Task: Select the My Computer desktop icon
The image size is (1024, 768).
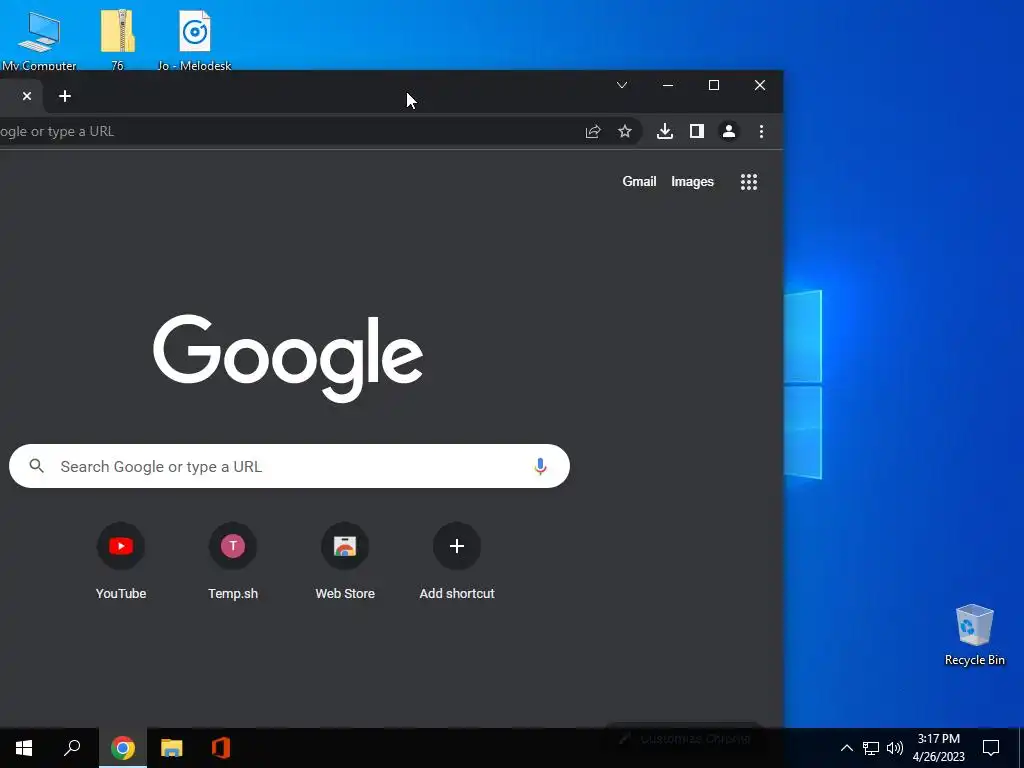Action: pyautogui.click(x=39, y=39)
